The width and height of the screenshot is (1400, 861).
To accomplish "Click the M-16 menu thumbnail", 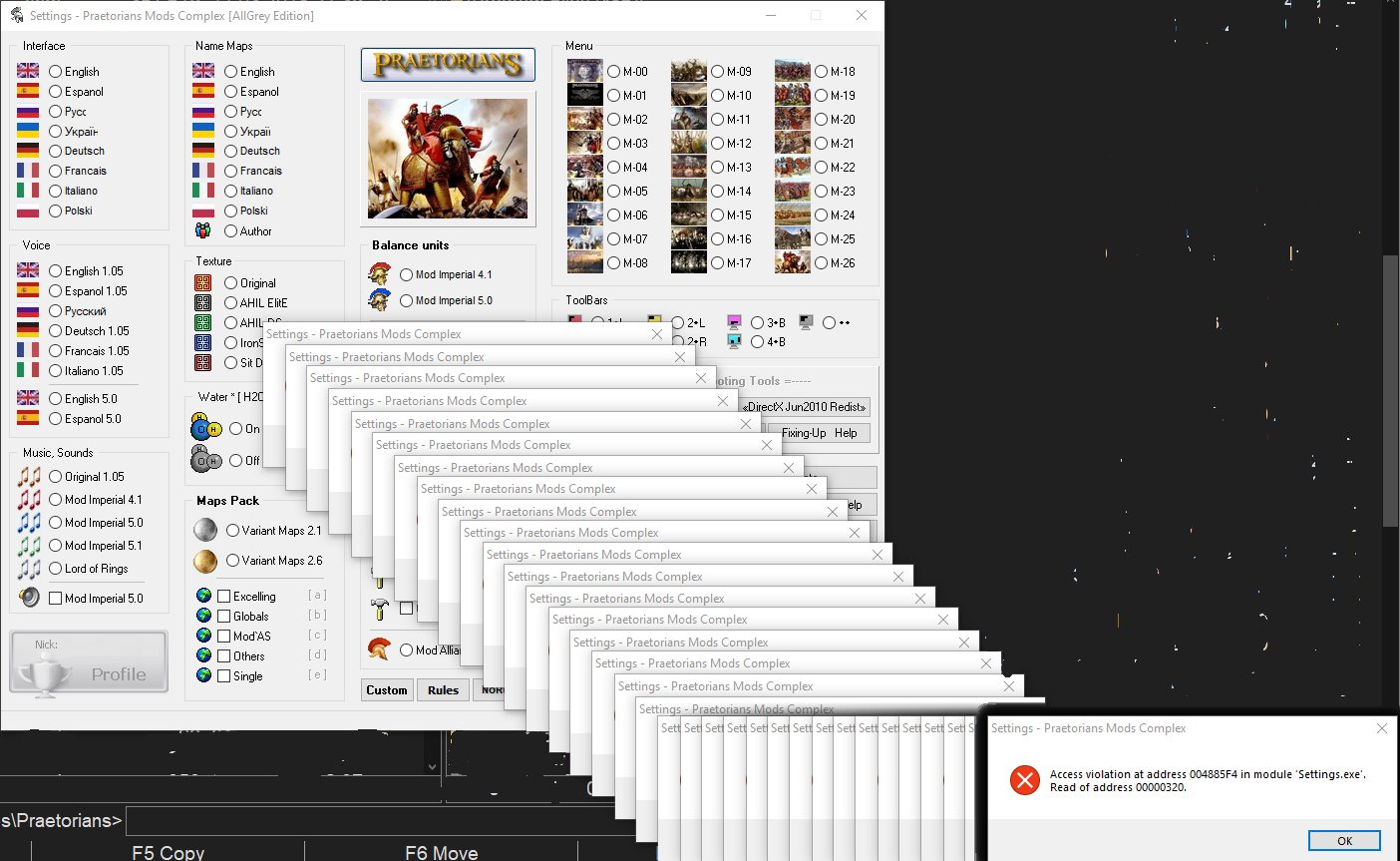I will 689,238.
